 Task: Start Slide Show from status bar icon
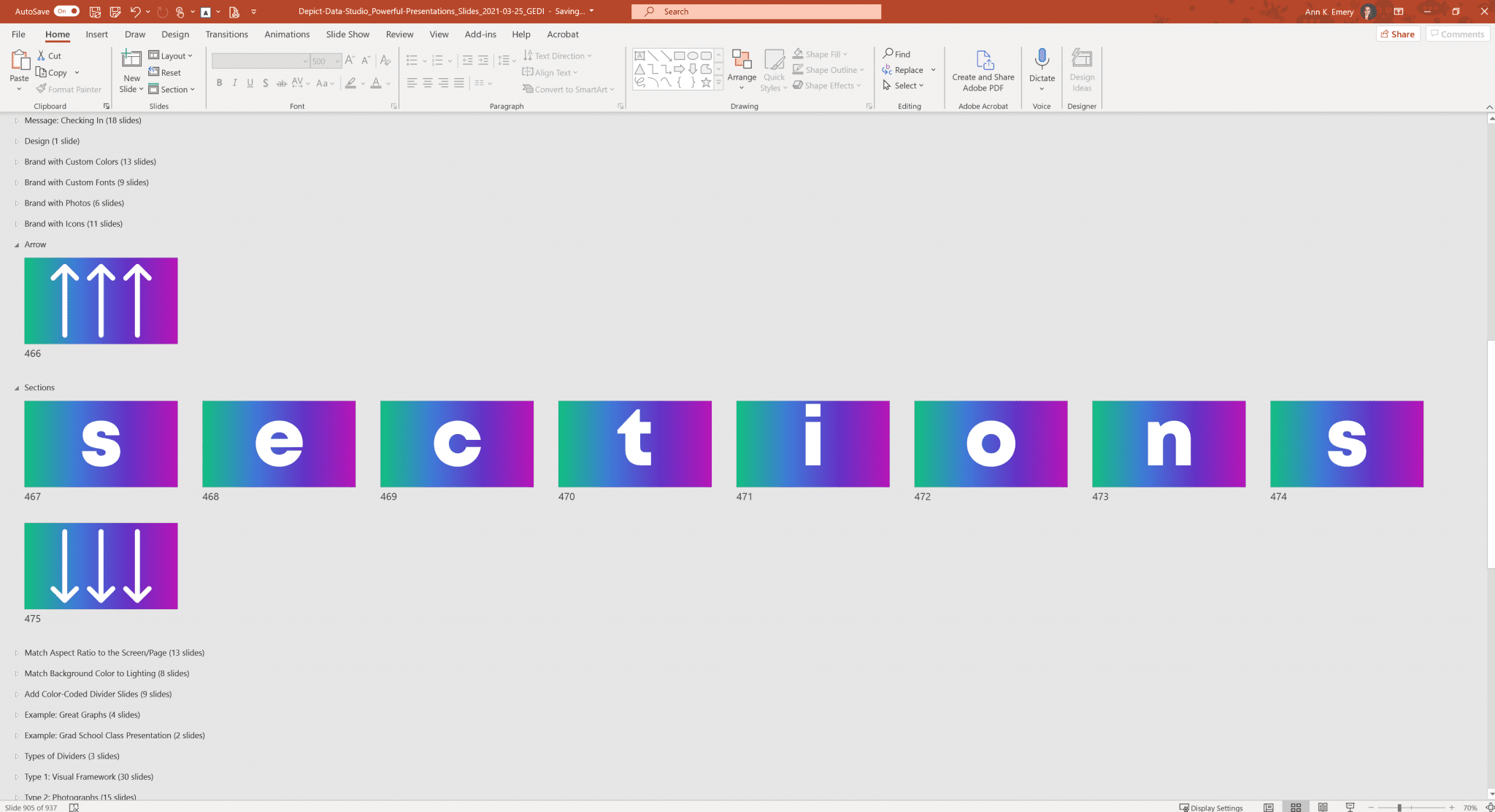(1350, 807)
